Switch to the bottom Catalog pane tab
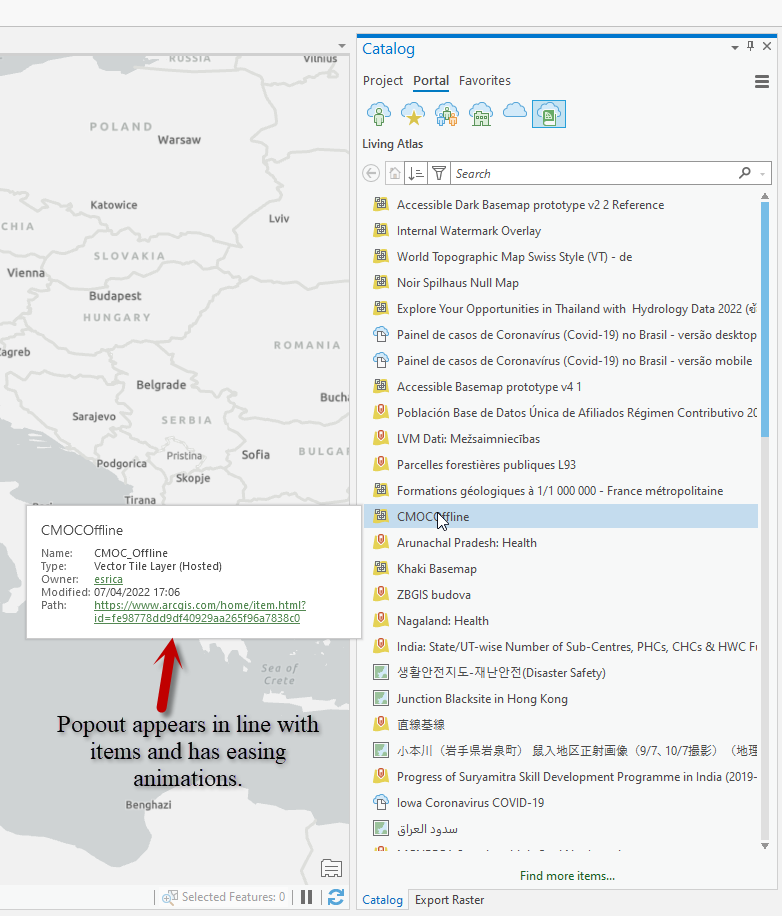 point(383,900)
